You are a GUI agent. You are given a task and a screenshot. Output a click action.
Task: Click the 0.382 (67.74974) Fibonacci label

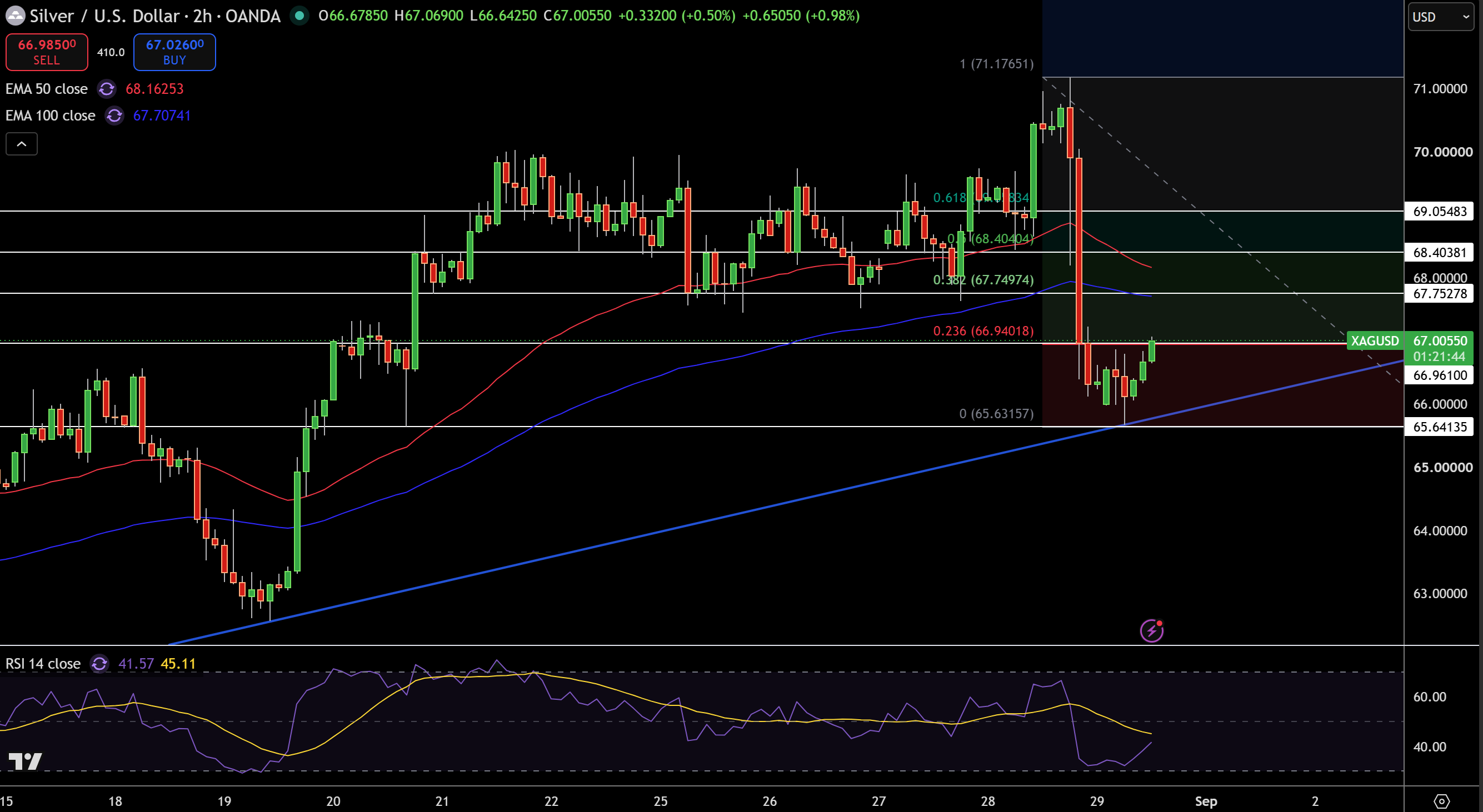(x=983, y=280)
